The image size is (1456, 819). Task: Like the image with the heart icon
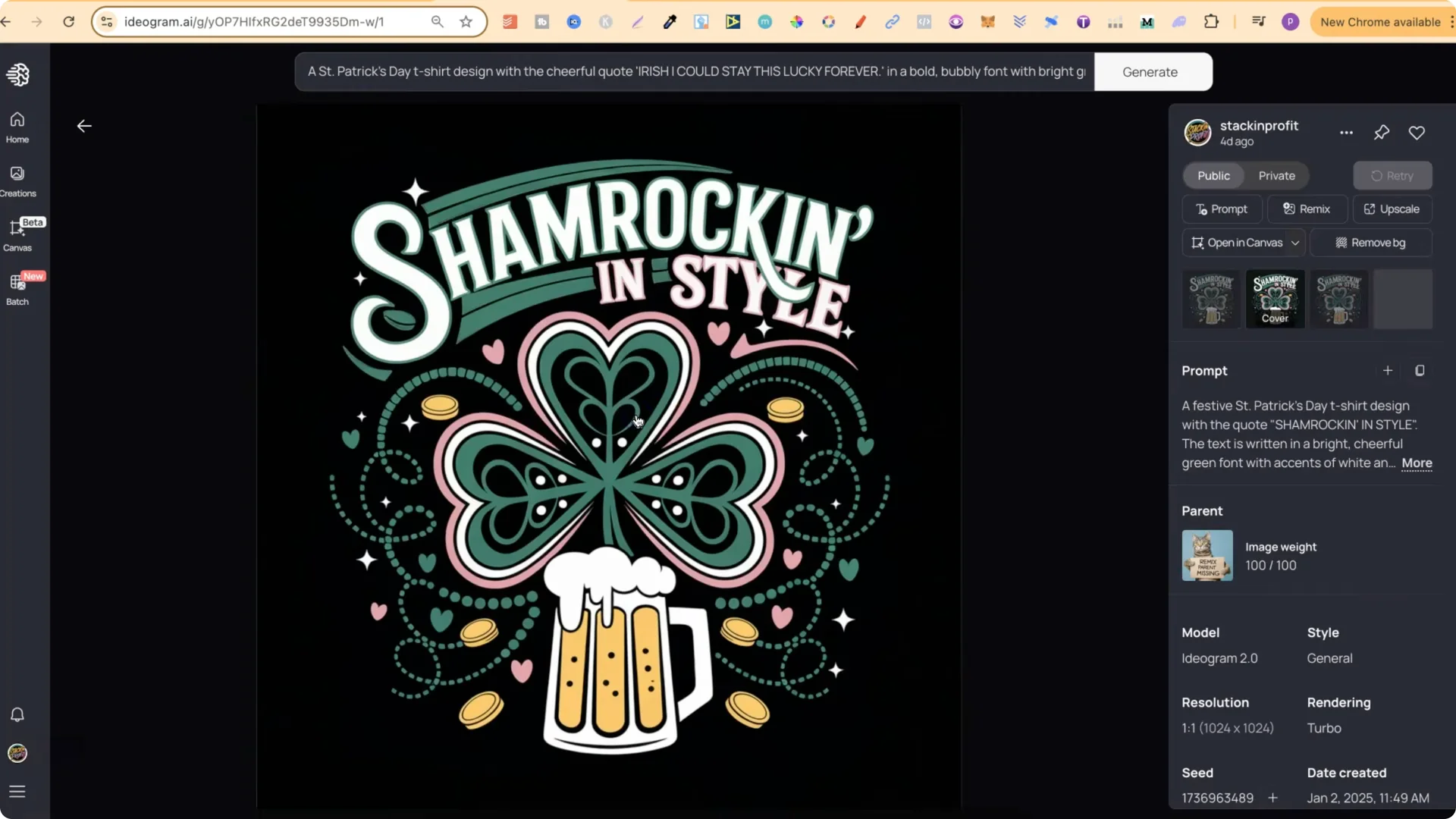point(1417,132)
